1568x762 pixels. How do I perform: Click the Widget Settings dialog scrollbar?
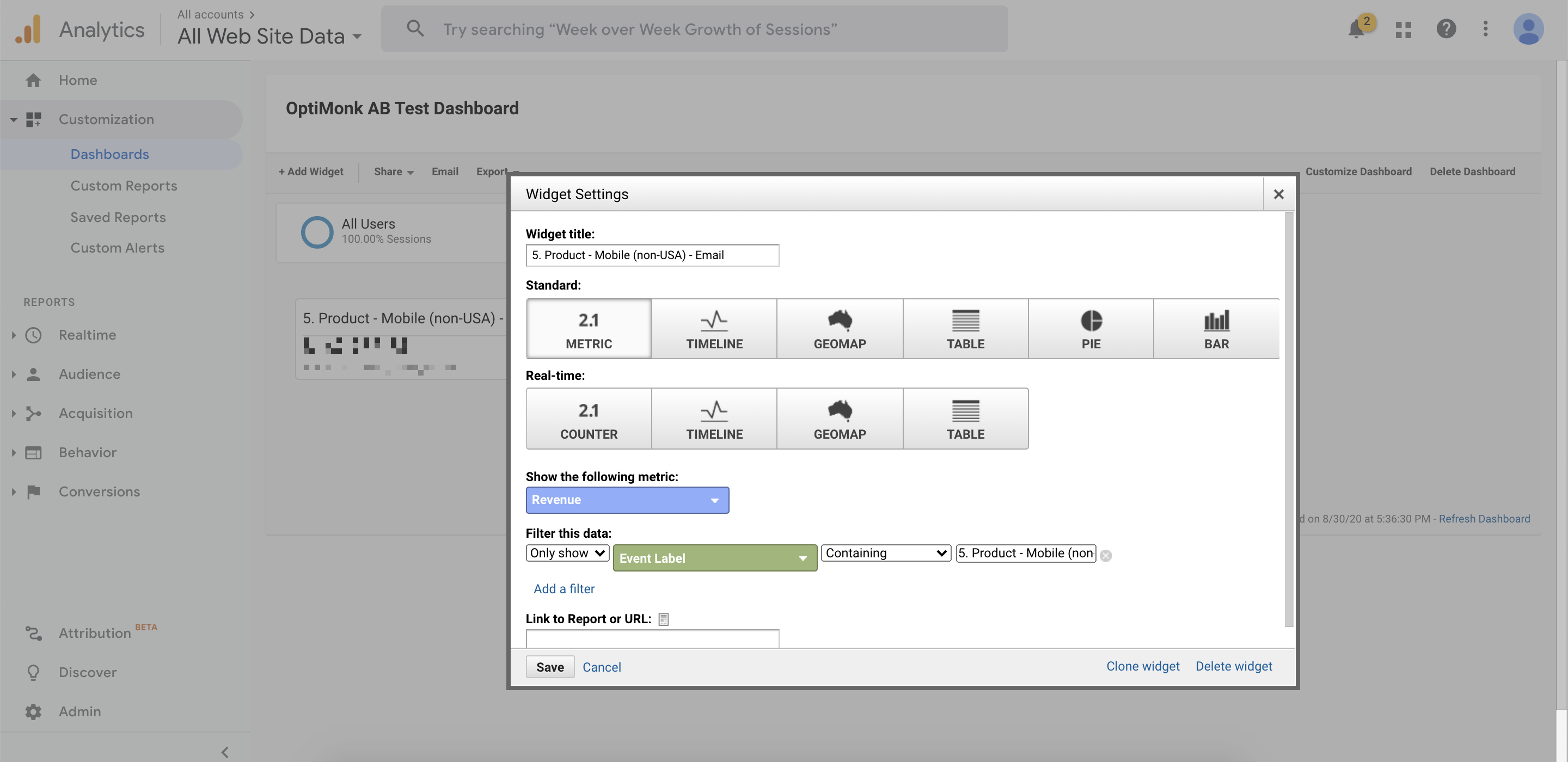[1289, 419]
